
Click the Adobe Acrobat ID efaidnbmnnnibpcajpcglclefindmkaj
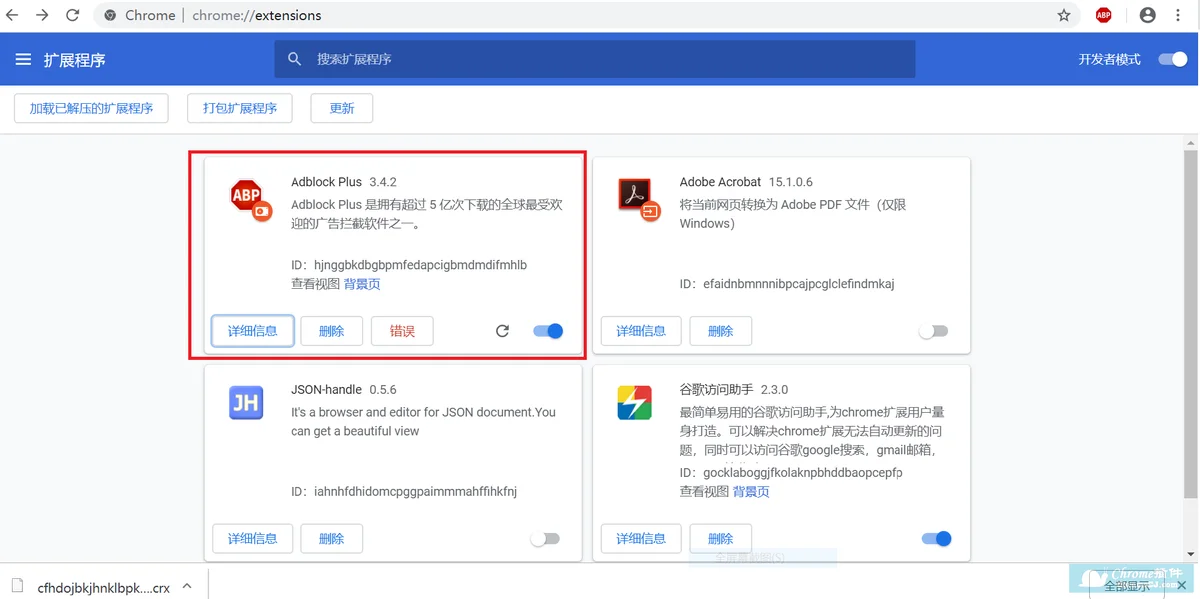[x=787, y=284]
